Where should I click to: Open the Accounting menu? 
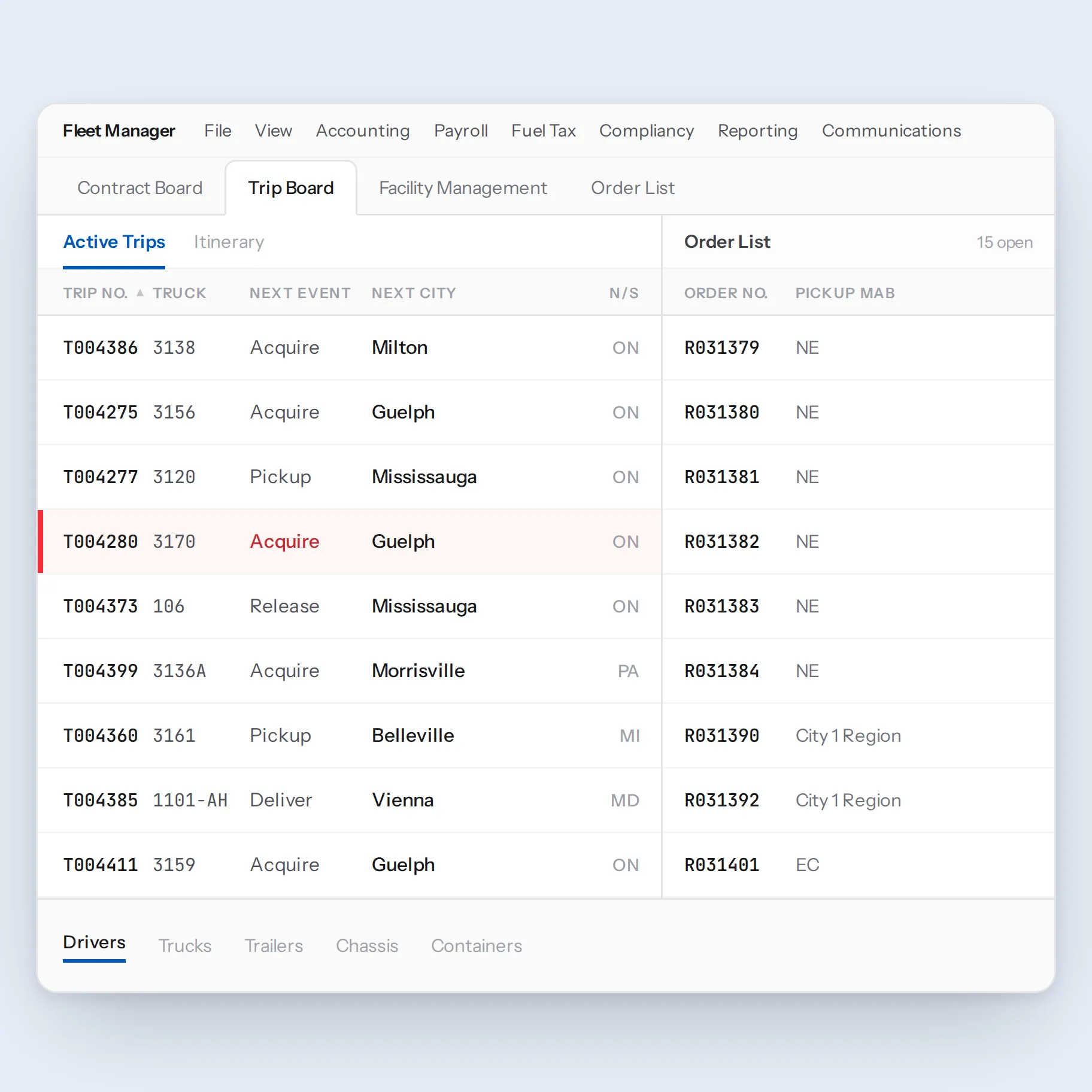click(363, 131)
